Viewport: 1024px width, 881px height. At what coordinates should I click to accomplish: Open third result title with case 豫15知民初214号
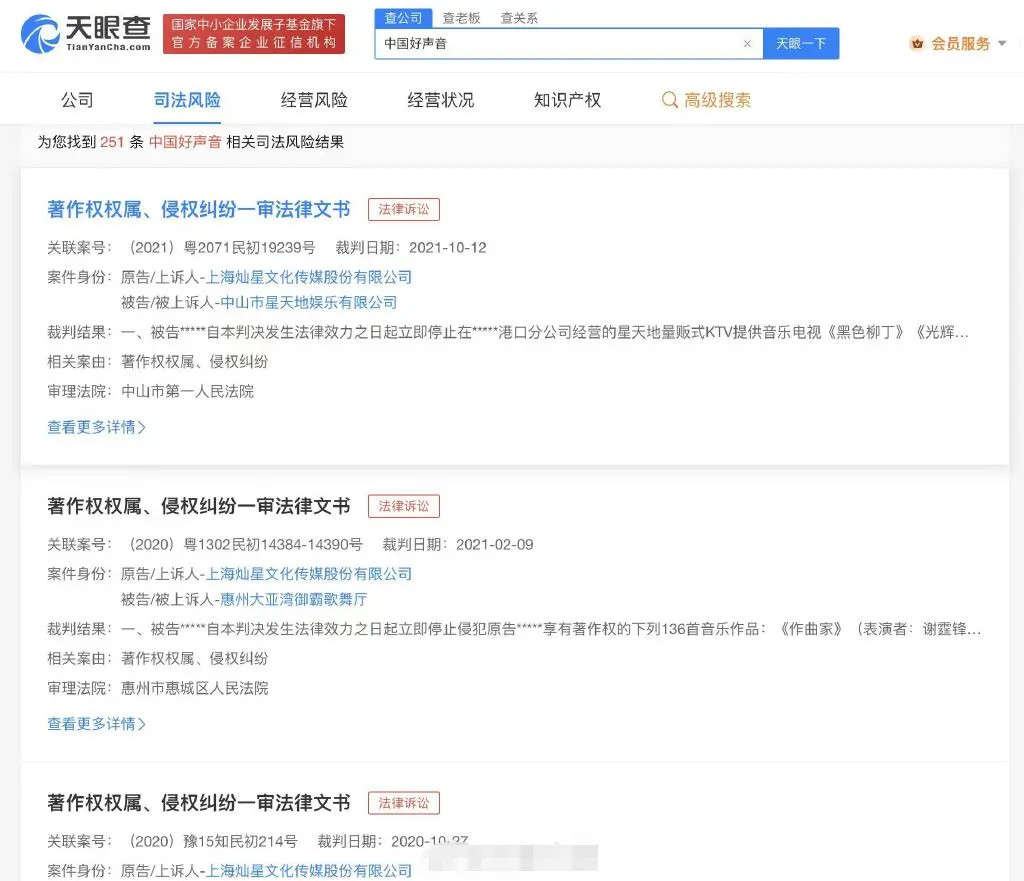tap(199, 803)
